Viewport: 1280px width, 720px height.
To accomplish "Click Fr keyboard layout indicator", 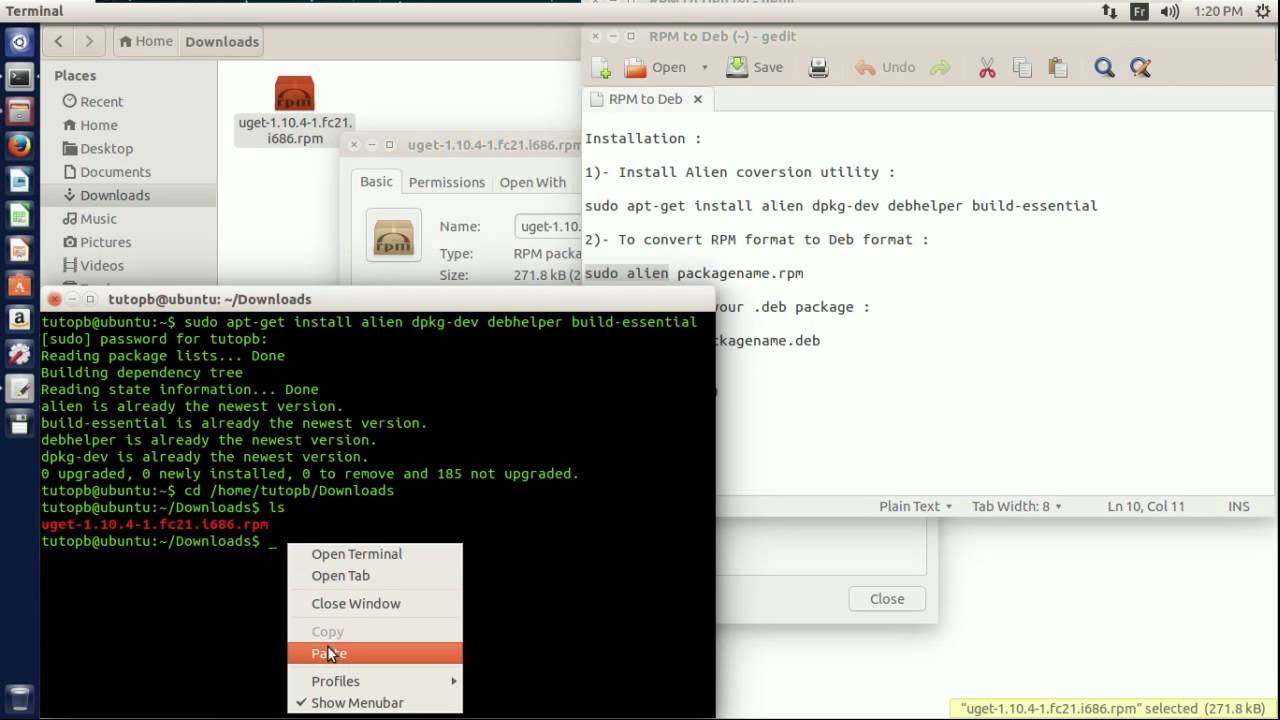I will [1139, 11].
